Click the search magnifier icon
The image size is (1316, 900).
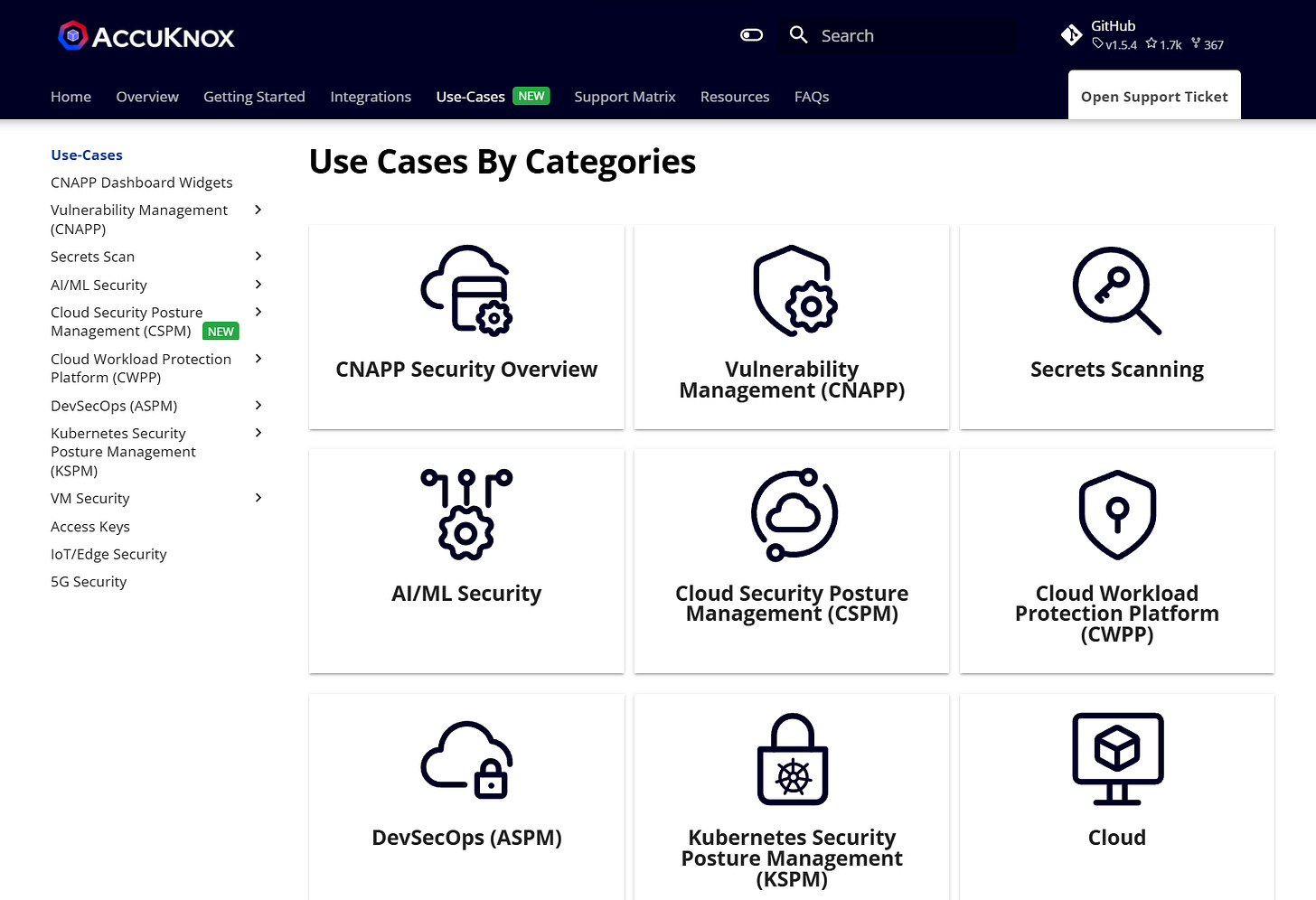point(798,35)
